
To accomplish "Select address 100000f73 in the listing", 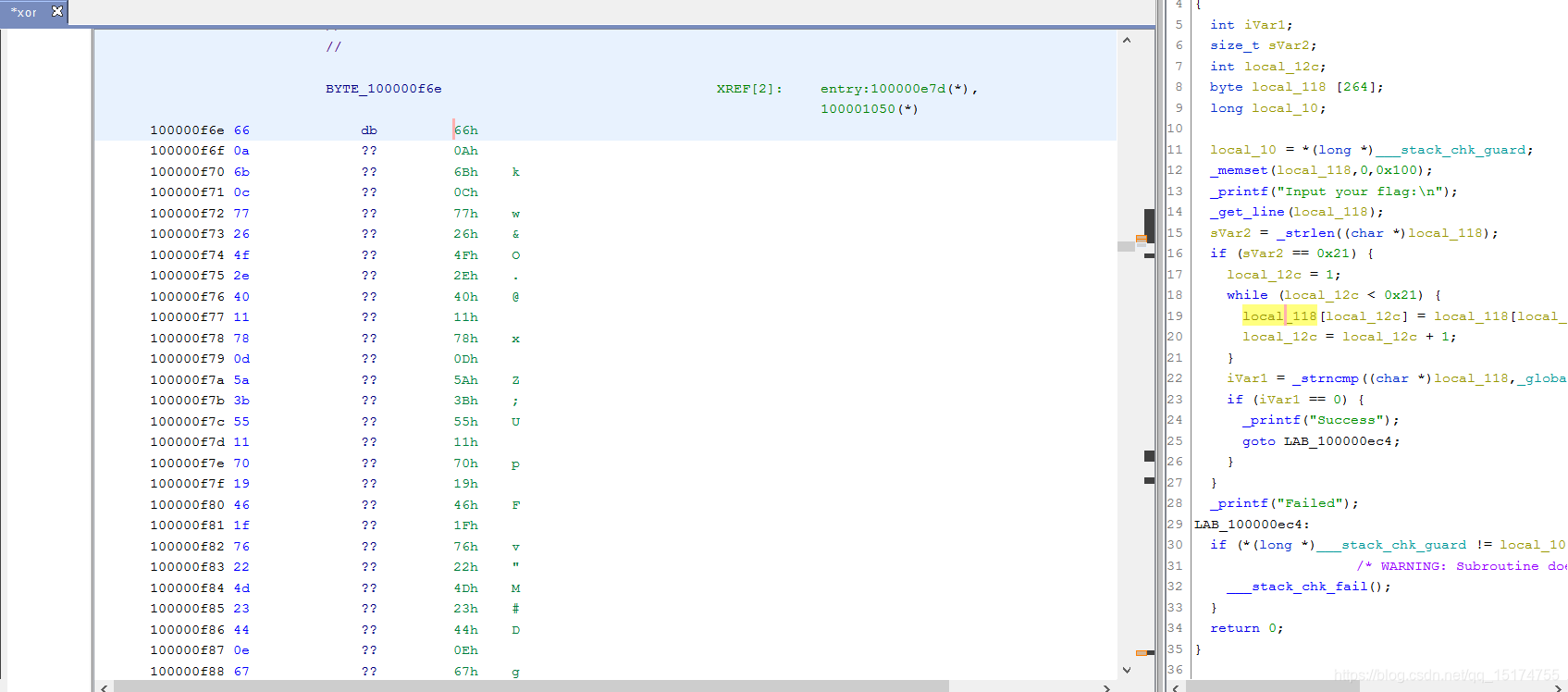I will (187, 234).
